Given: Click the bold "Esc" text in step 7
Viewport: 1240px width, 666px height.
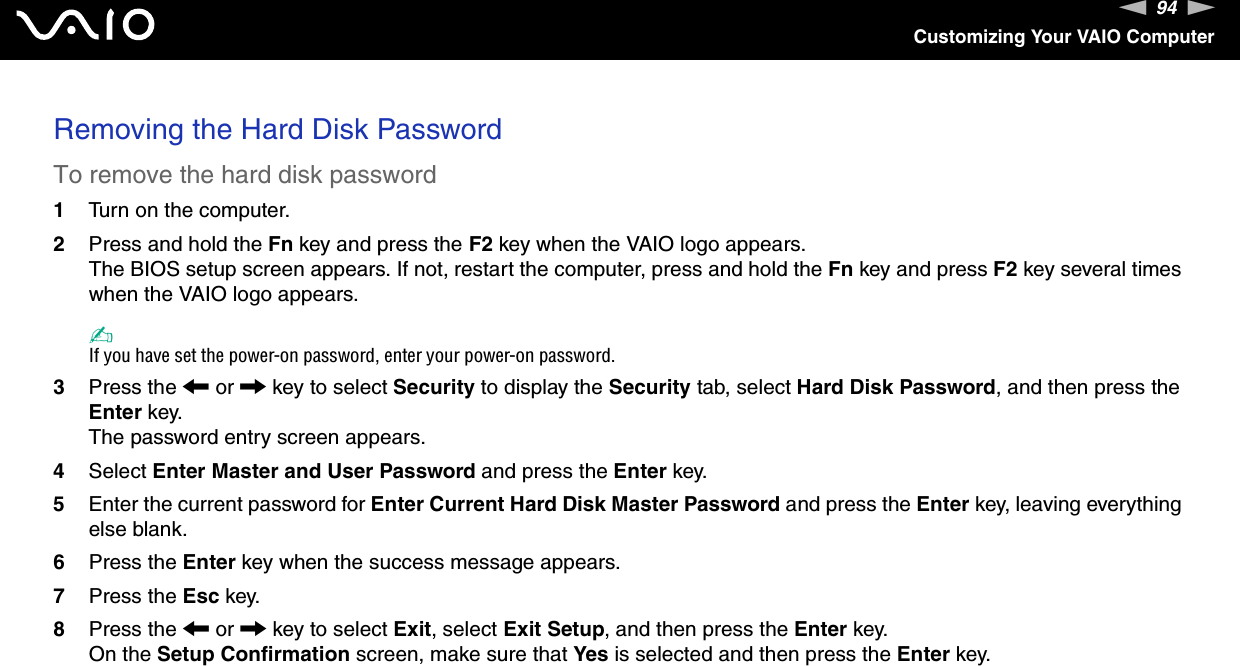Looking at the screenshot, I should (x=201, y=596).
